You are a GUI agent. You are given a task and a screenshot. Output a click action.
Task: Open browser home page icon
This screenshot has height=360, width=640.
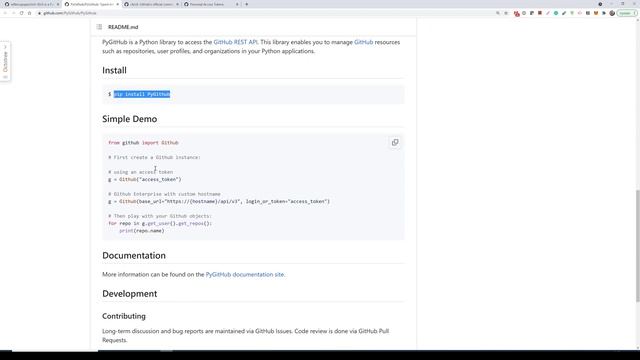29,13
